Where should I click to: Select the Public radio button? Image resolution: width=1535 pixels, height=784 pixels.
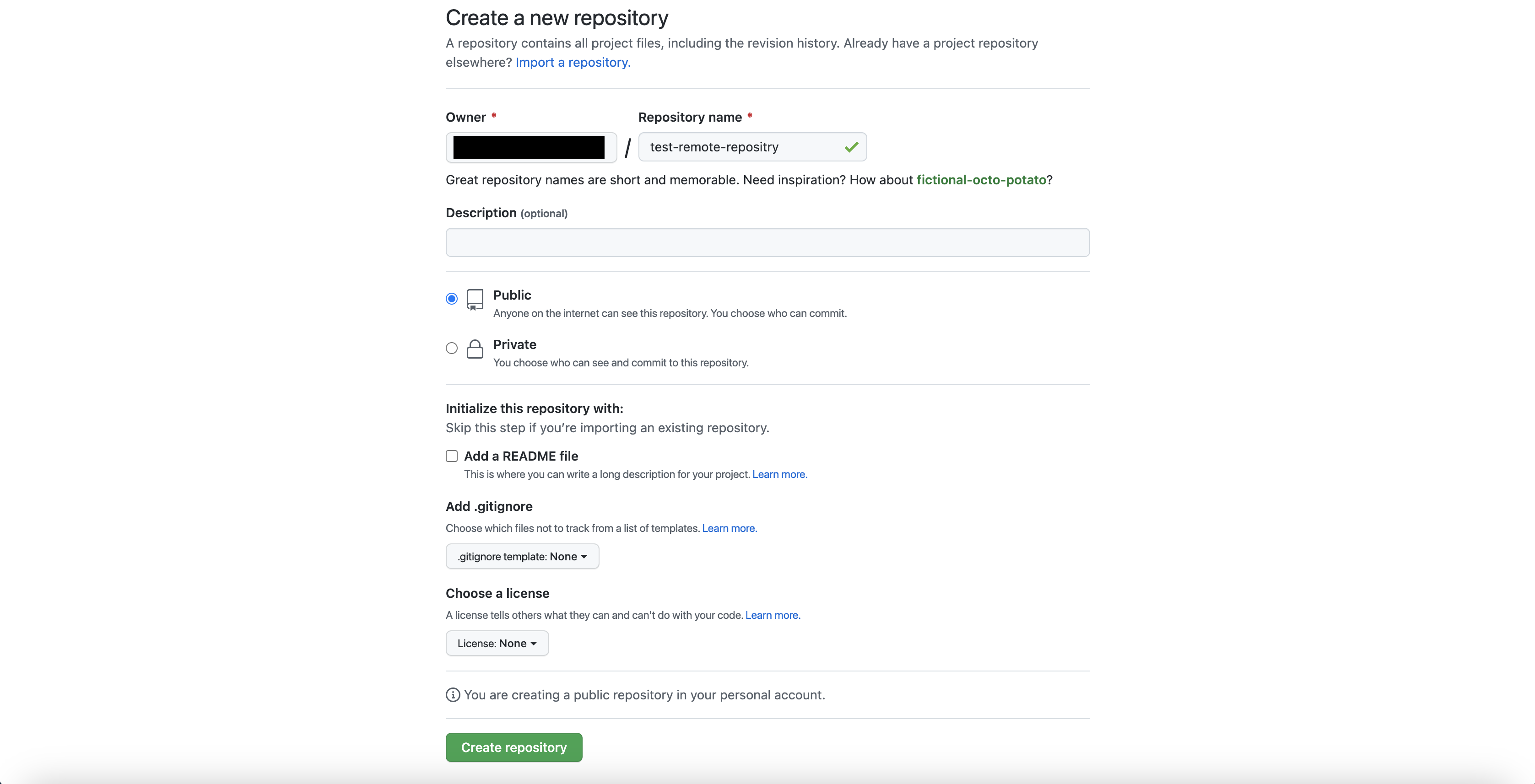tap(452, 299)
